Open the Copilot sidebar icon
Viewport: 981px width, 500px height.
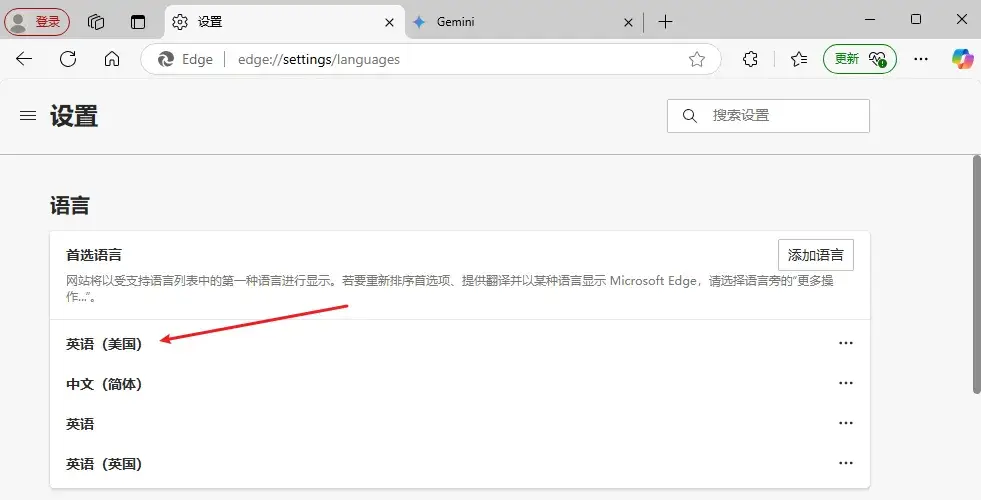pyautogui.click(x=962, y=59)
